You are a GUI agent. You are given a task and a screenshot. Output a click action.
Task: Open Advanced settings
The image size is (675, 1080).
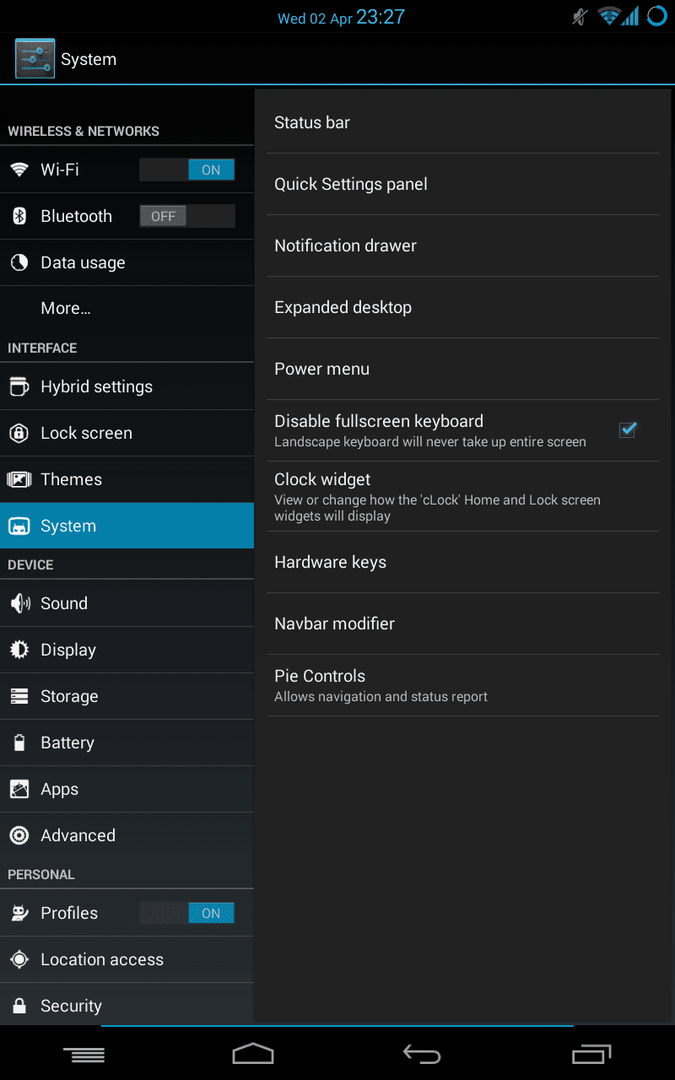coord(127,835)
